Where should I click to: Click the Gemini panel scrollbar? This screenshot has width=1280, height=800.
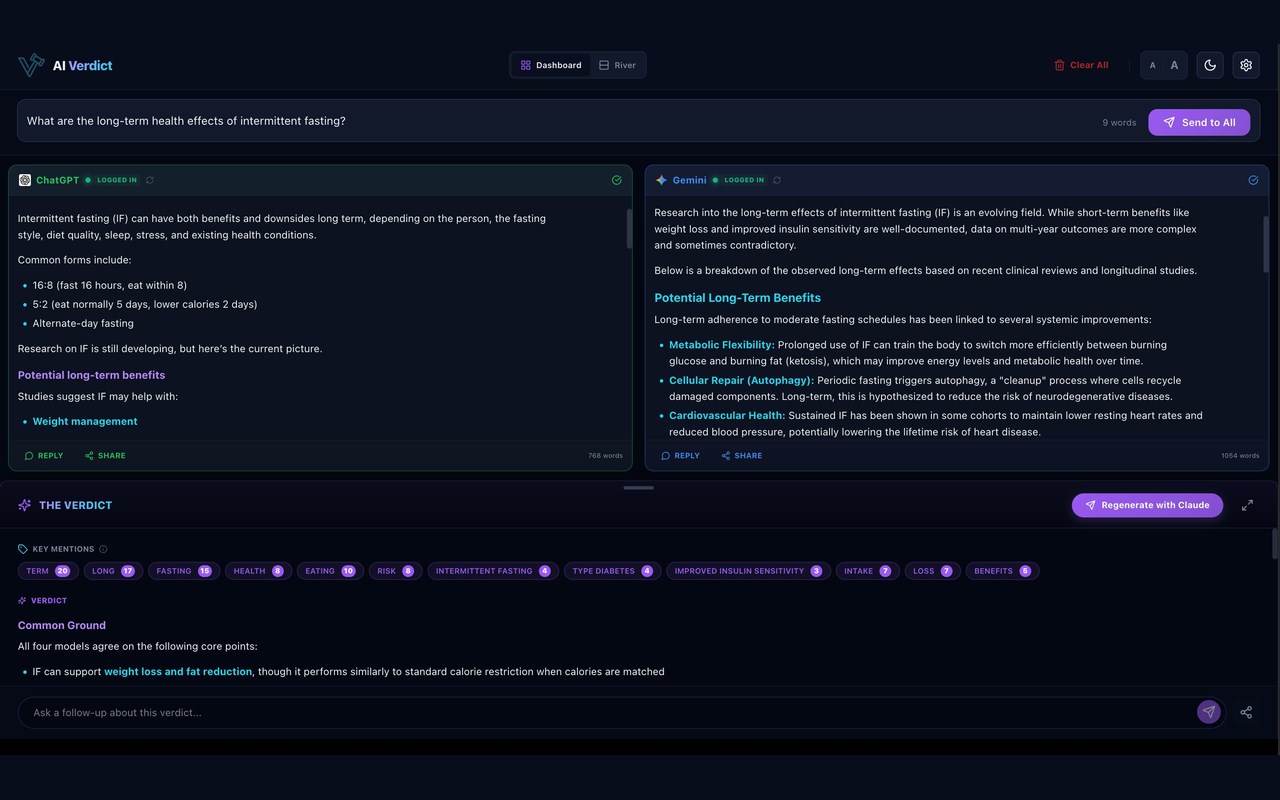pyautogui.click(x=1266, y=243)
